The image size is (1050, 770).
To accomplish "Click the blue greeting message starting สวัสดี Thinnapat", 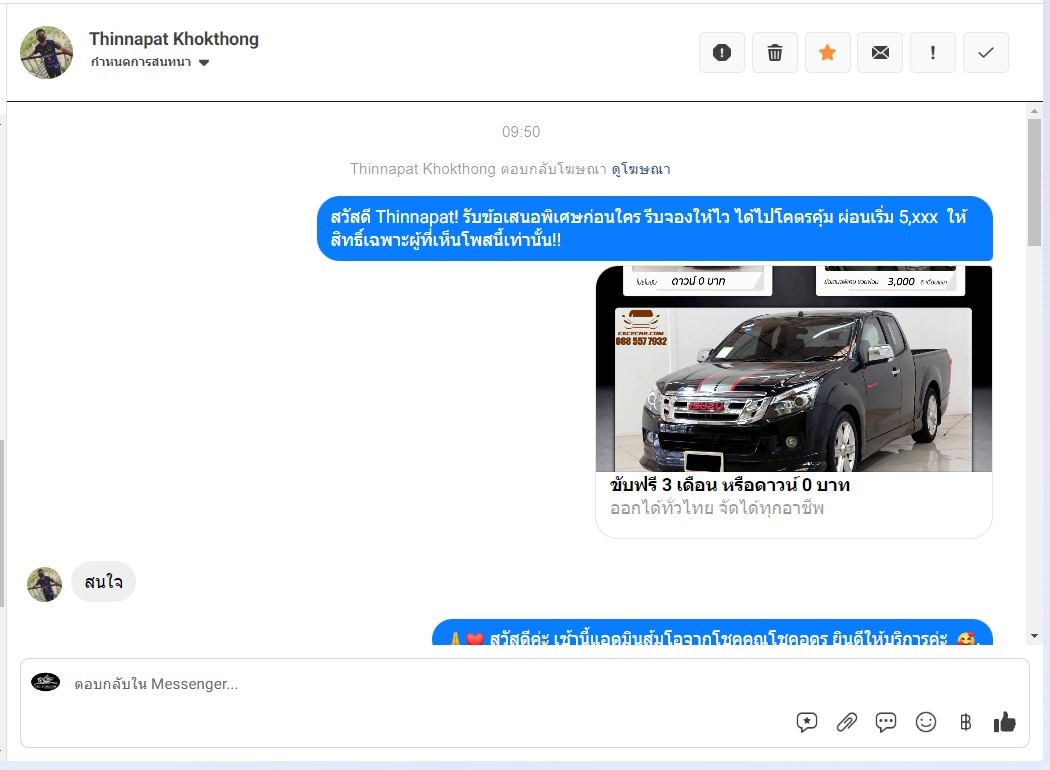I will click(655, 228).
